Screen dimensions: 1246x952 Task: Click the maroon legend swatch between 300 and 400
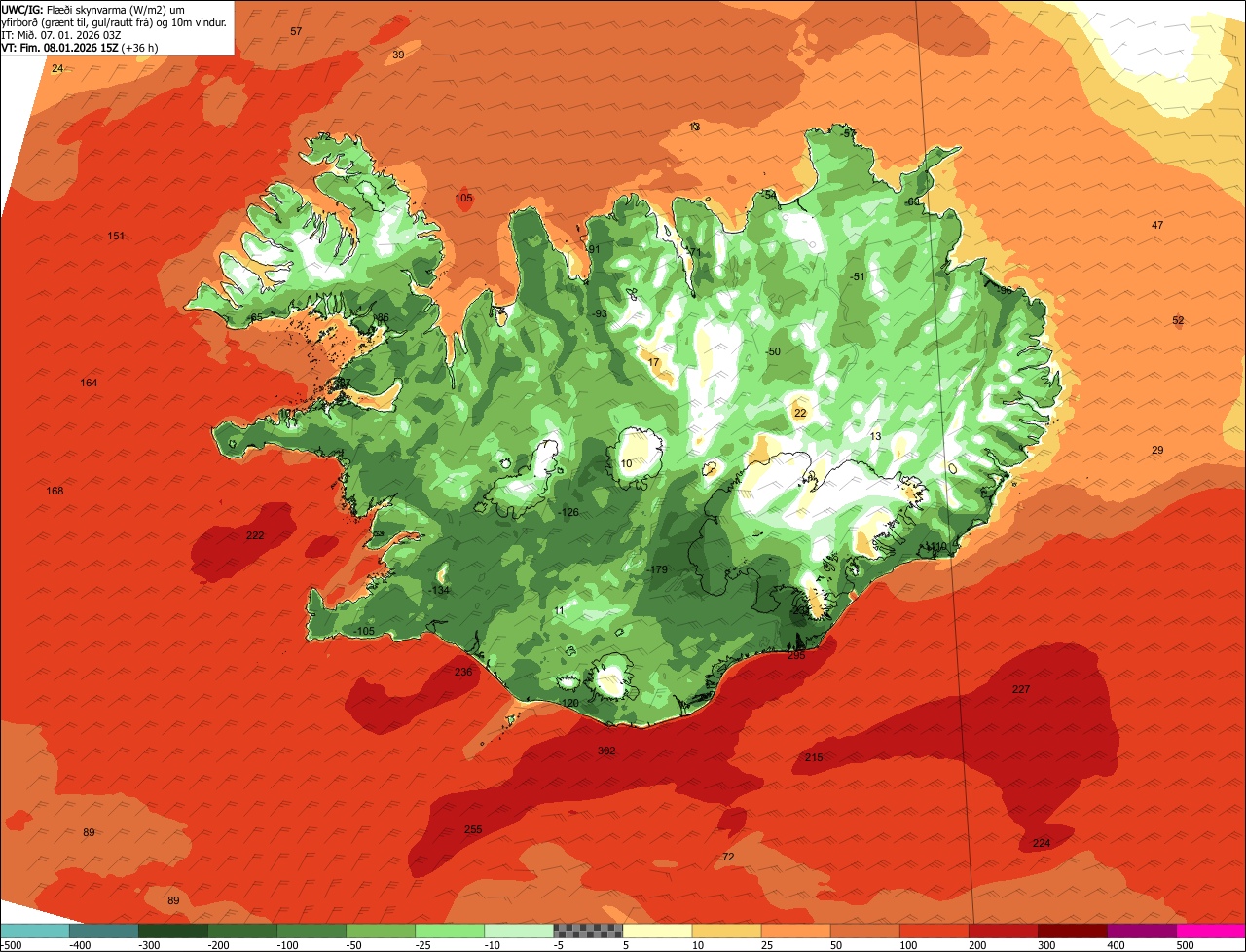click(x=1073, y=931)
